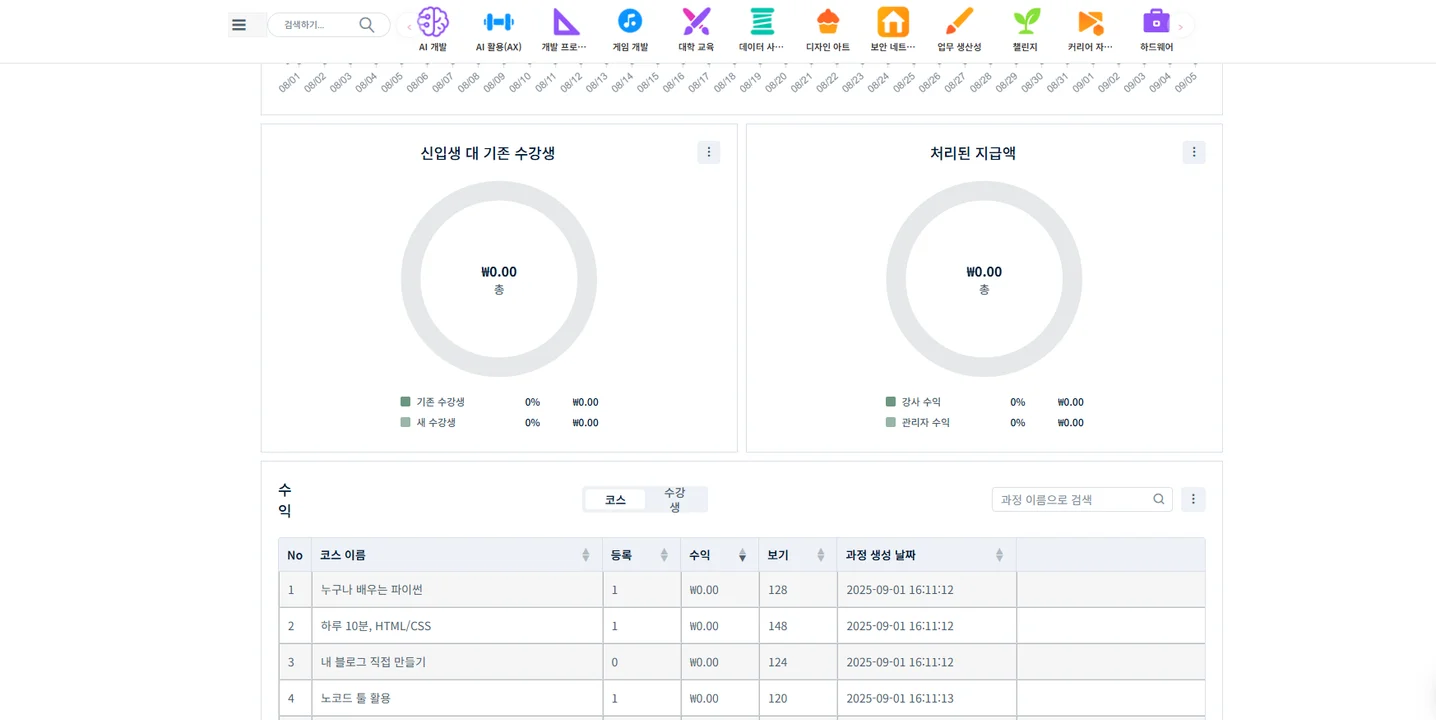Open options menu for 신입생 대 기존 수강생
The width and height of the screenshot is (1436, 720).
tap(708, 152)
